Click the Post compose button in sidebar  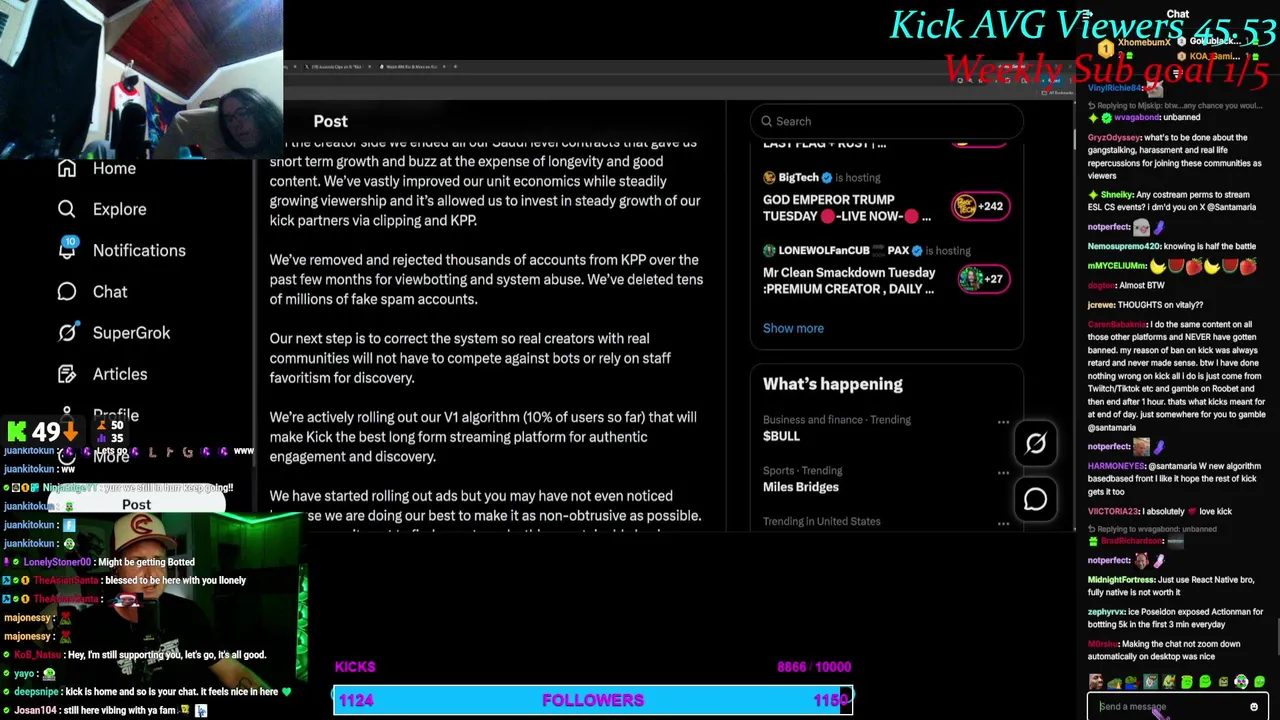pyautogui.click(x=137, y=504)
